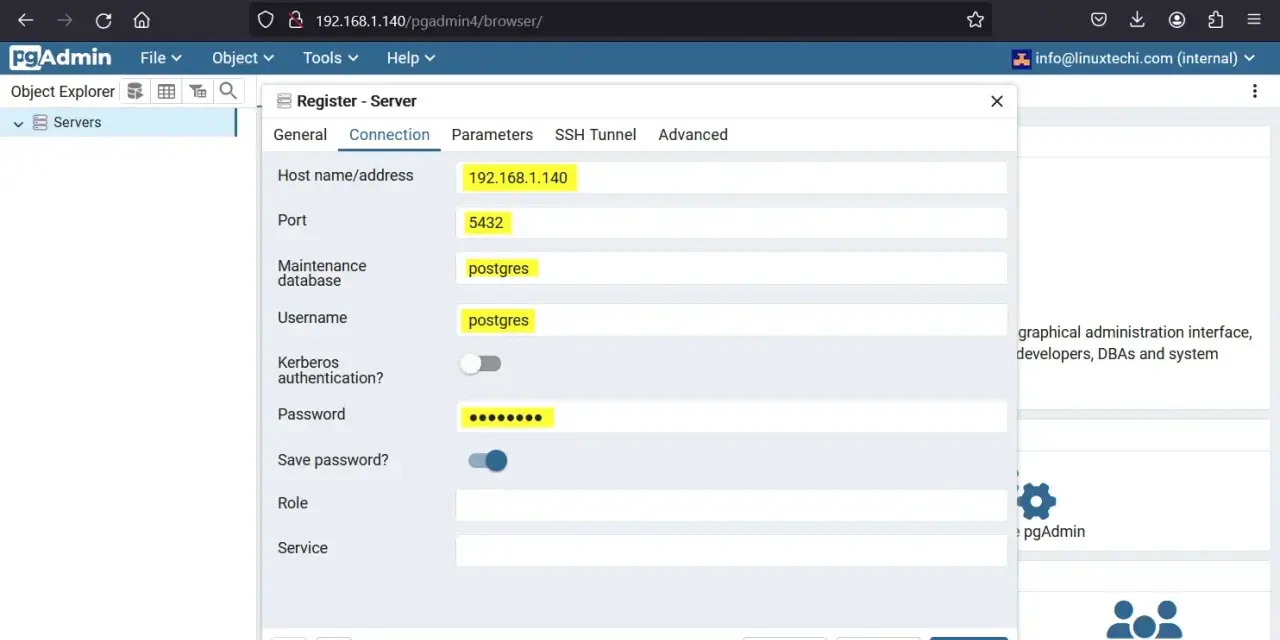This screenshot has height=640, width=1280.
Task: Open the Help menu dropdown
Action: coord(411,58)
